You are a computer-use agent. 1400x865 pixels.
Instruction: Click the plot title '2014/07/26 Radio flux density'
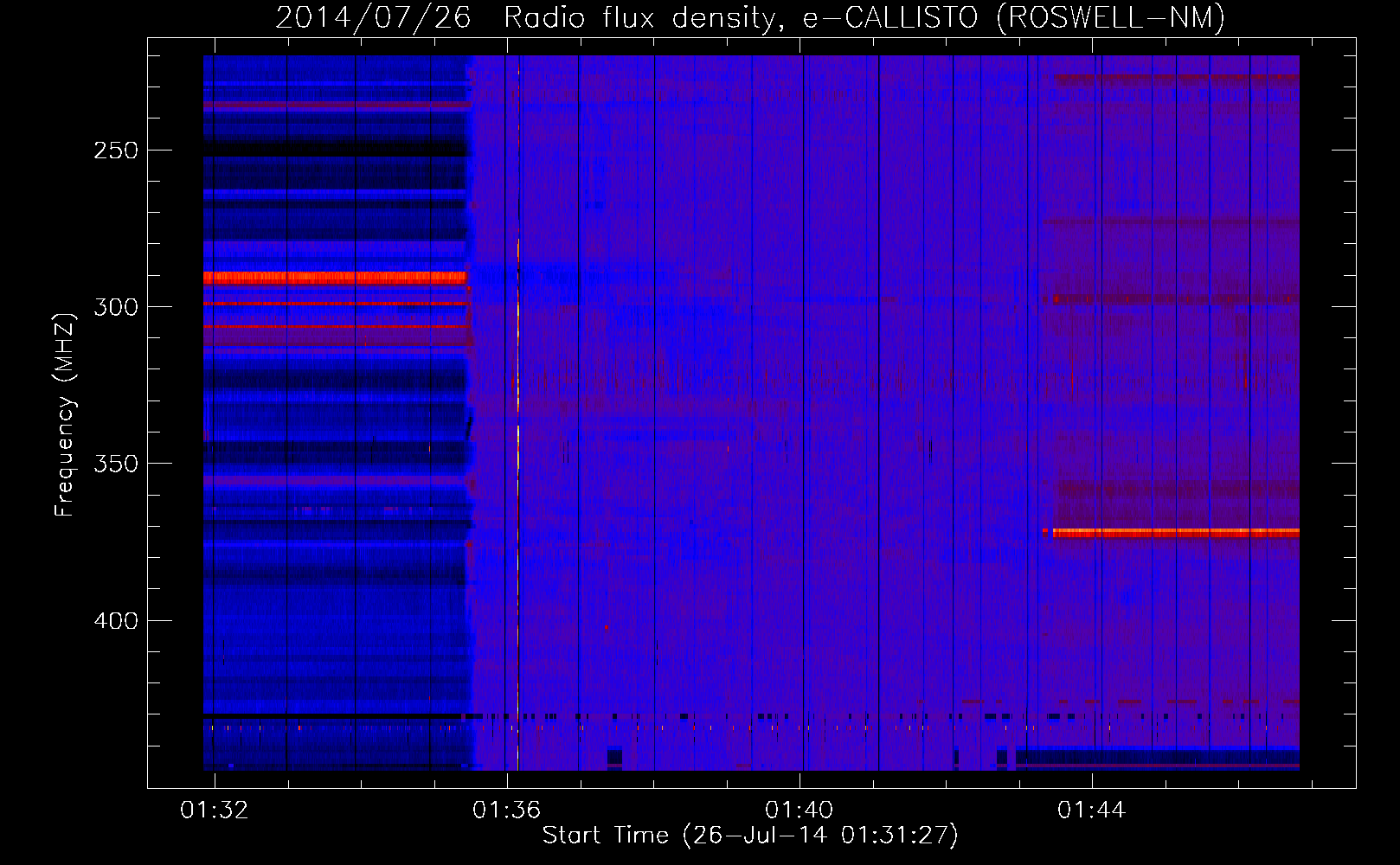pyautogui.click(x=749, y=17)
